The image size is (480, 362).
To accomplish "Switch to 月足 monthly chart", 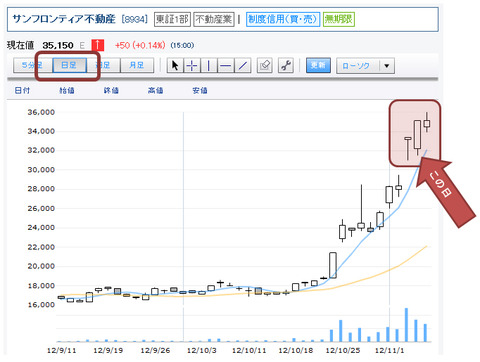I will (137, 65).
